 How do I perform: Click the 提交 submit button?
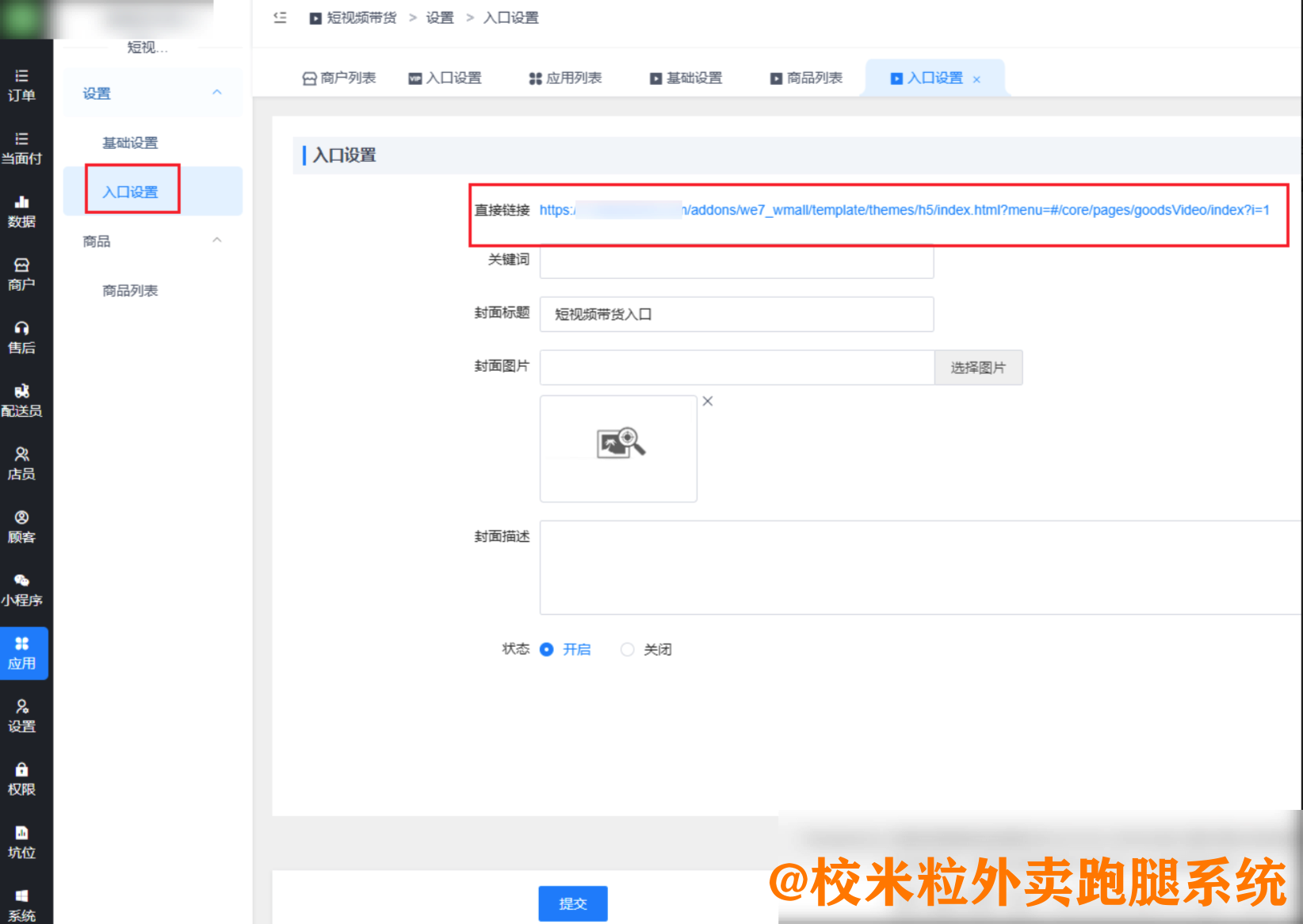click(572, 903)
